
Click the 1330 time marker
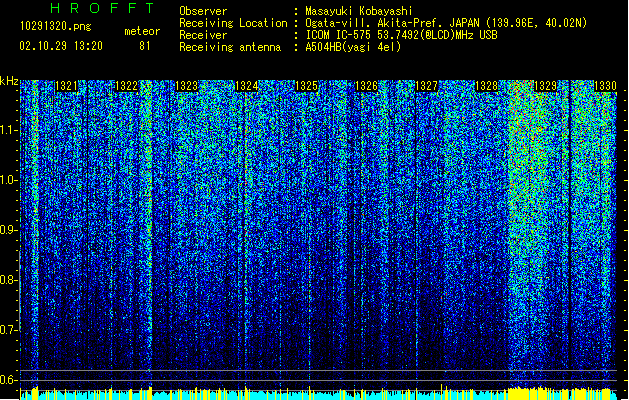click(x=605, y=86)
